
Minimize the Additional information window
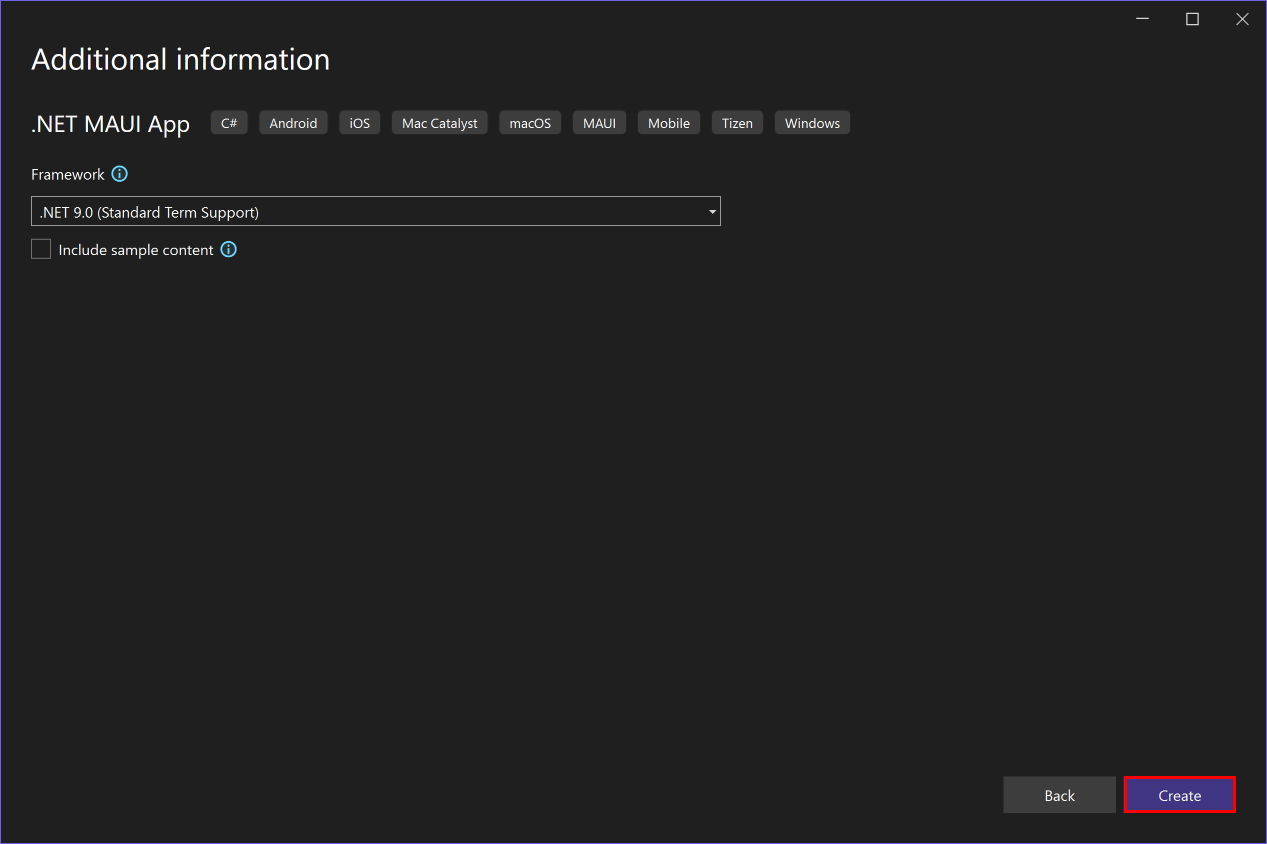(1142, 18)
